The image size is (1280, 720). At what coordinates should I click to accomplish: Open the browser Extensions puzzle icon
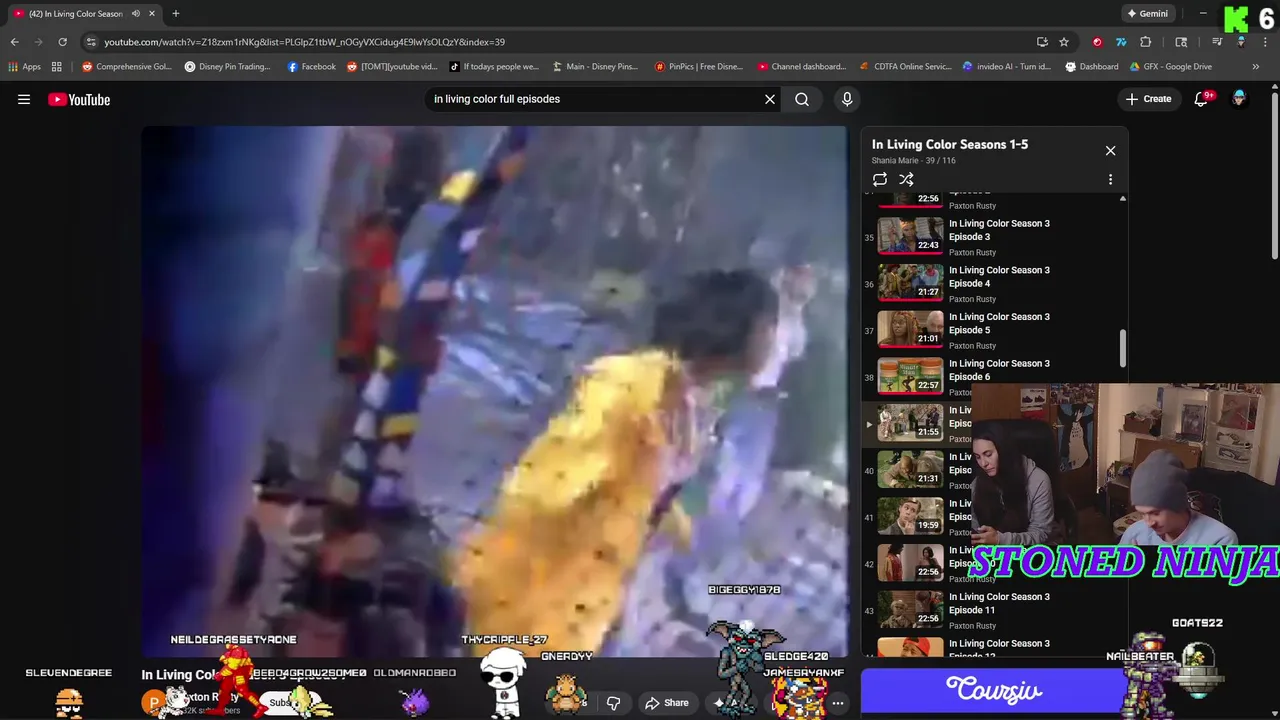1146,42
